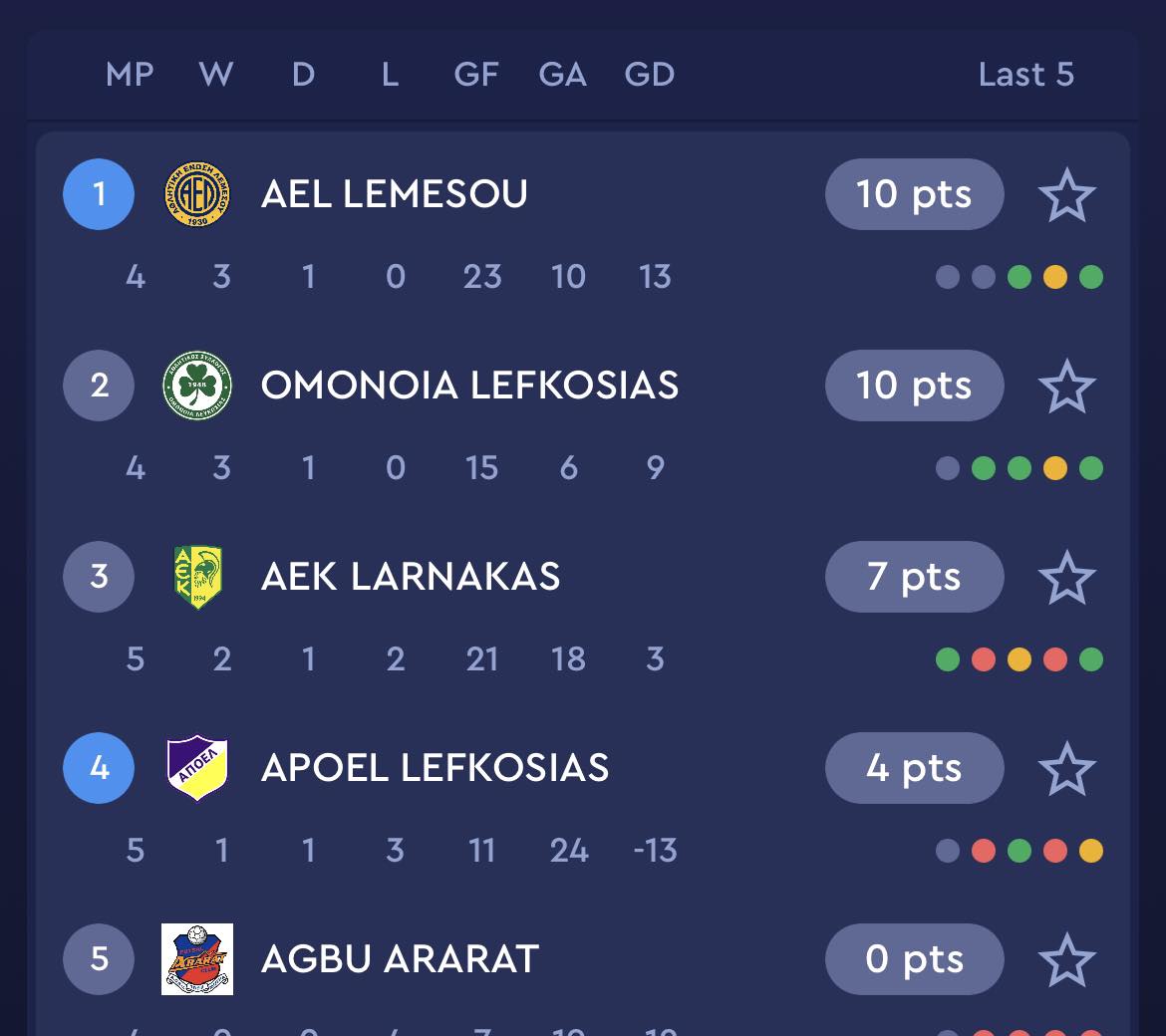
Task: Click AEL Lemesou's 10 pts pill
Action: pyautogui.click(x=915, y=194)
